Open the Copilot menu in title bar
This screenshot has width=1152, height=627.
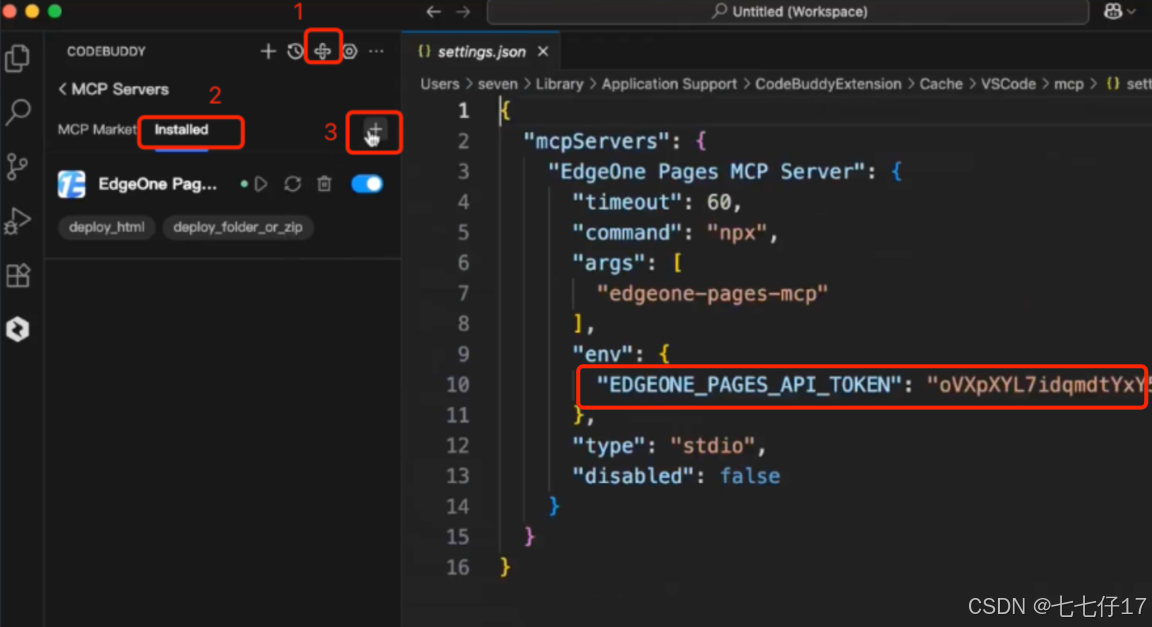point(1119,12)
